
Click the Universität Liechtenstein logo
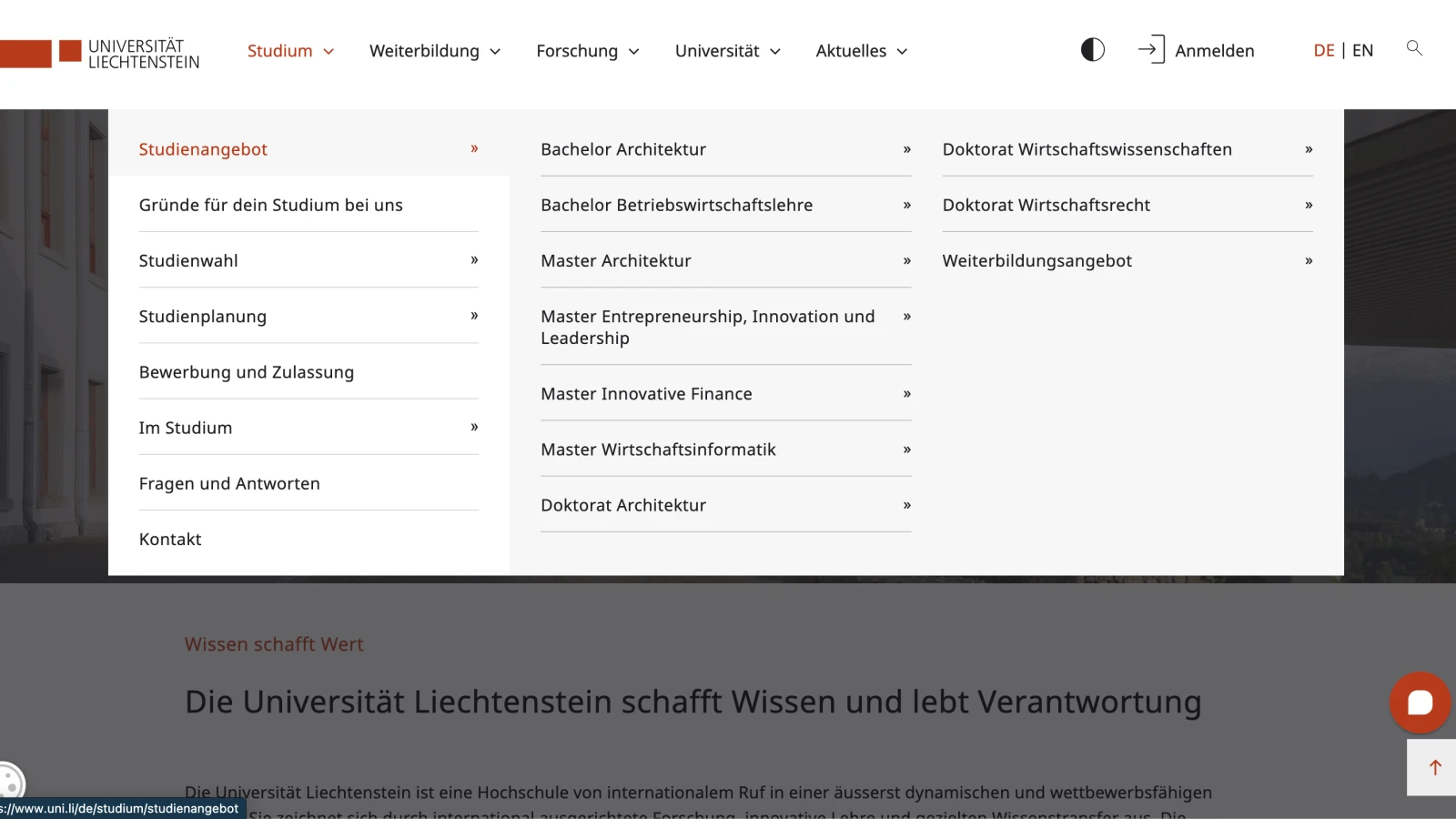coord(100,52)
